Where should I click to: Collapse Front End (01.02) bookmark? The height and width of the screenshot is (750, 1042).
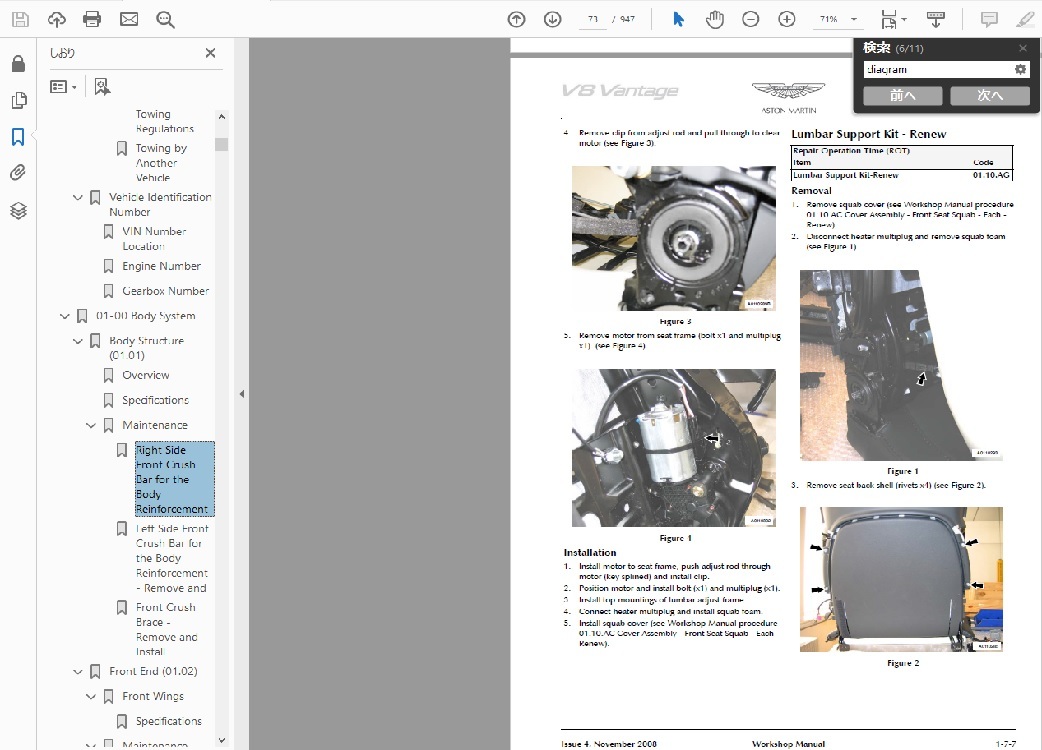pyautogui.click(x=77, y=672)
